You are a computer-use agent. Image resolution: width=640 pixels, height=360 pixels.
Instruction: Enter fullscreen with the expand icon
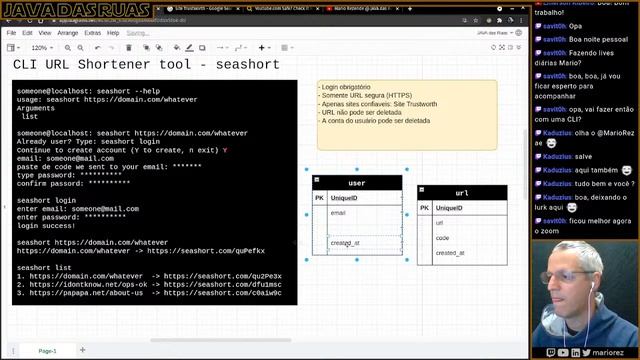(502, 47)
